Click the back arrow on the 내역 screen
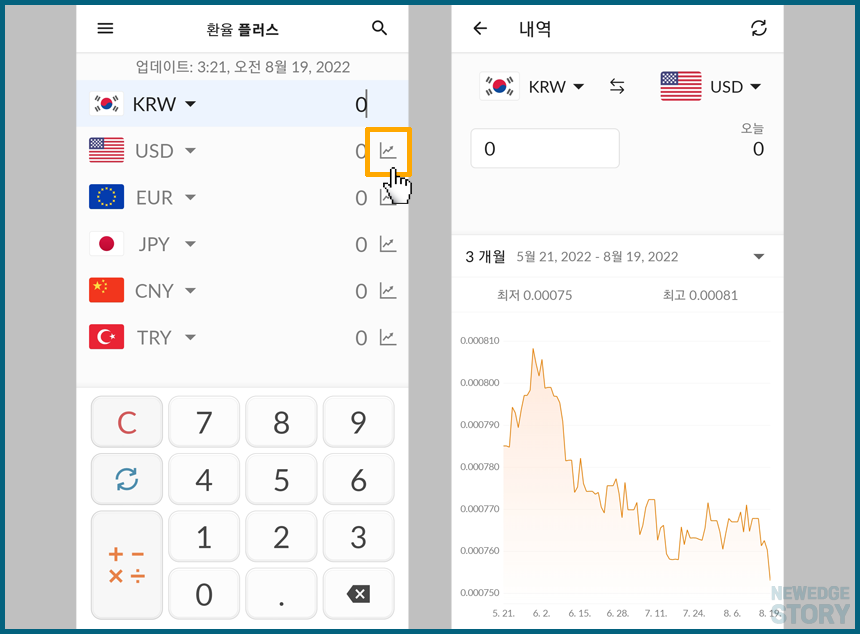The width and height of the screenshot is (860, 634). [x=480, y=29]
